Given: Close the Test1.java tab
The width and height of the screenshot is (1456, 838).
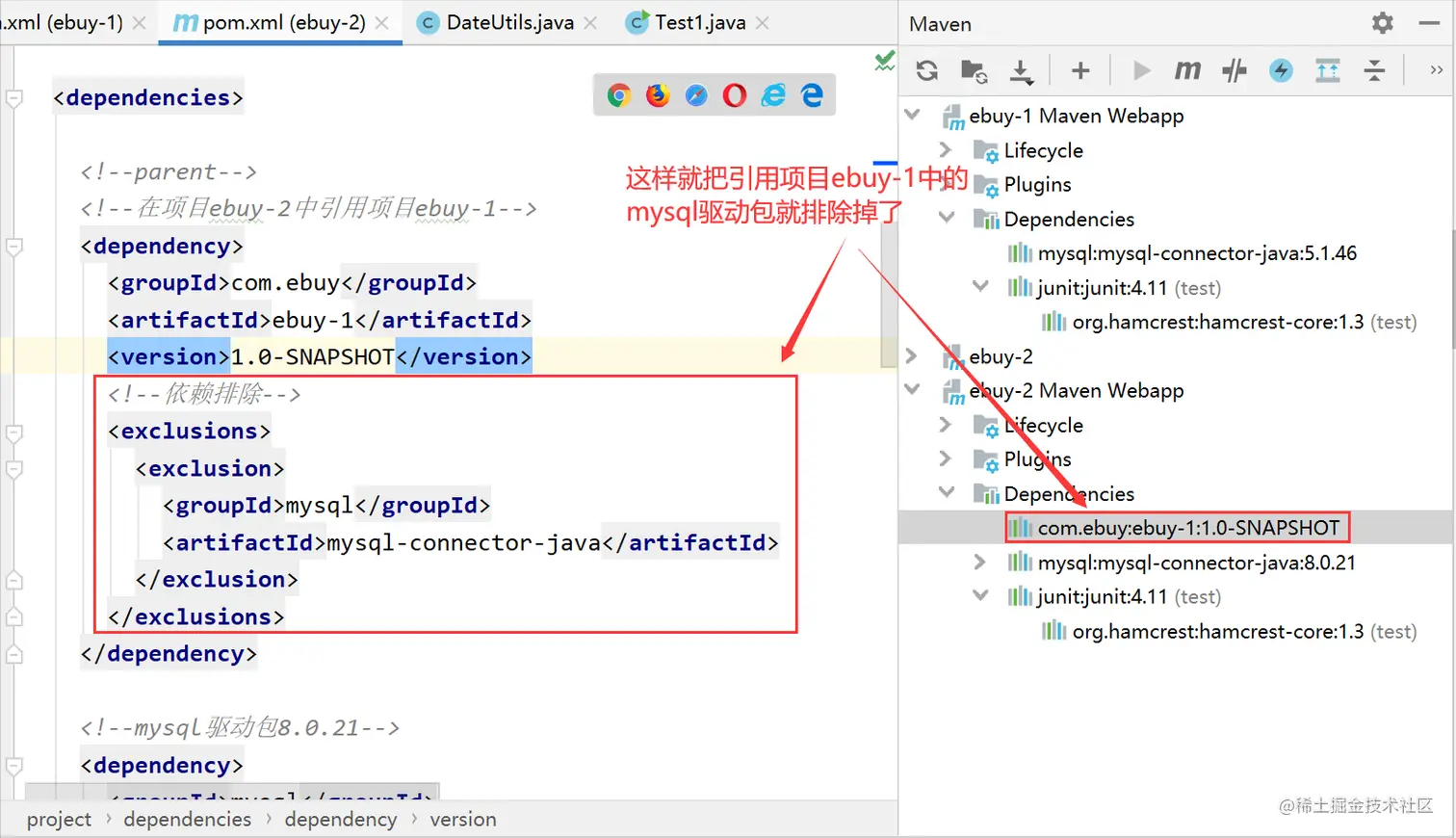Looking at the screenshot, I should tap(763, 23).
